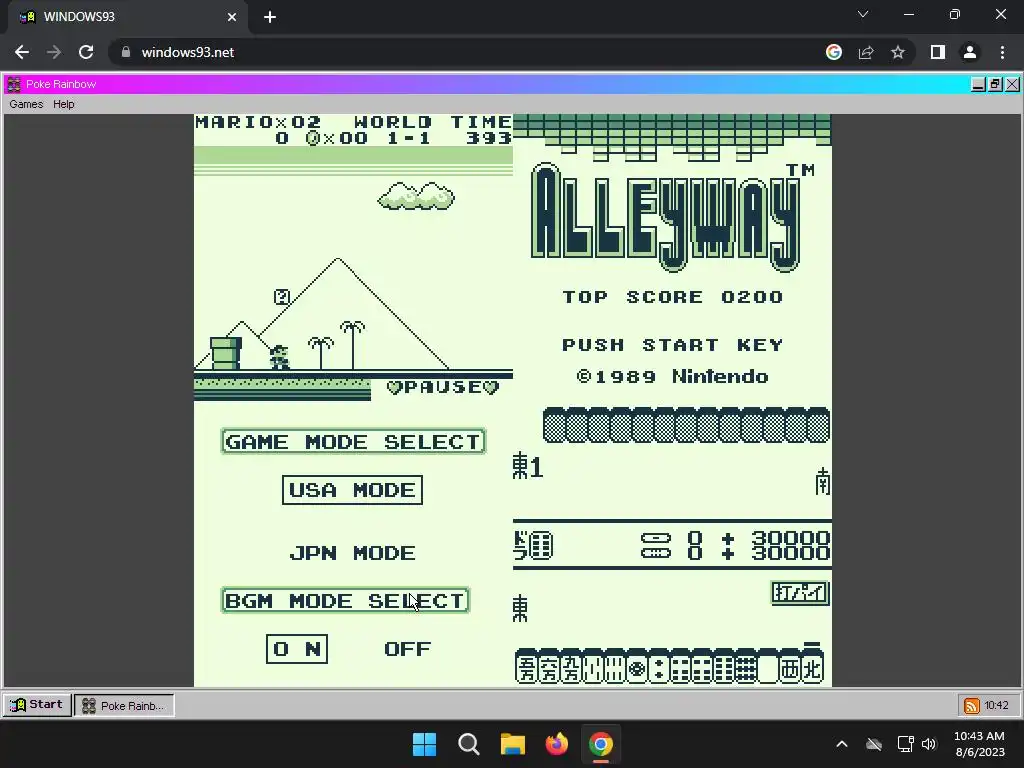This screenshot has width=1024, height=768.
Task: Select USA MODE option
Action: point(352,490)
